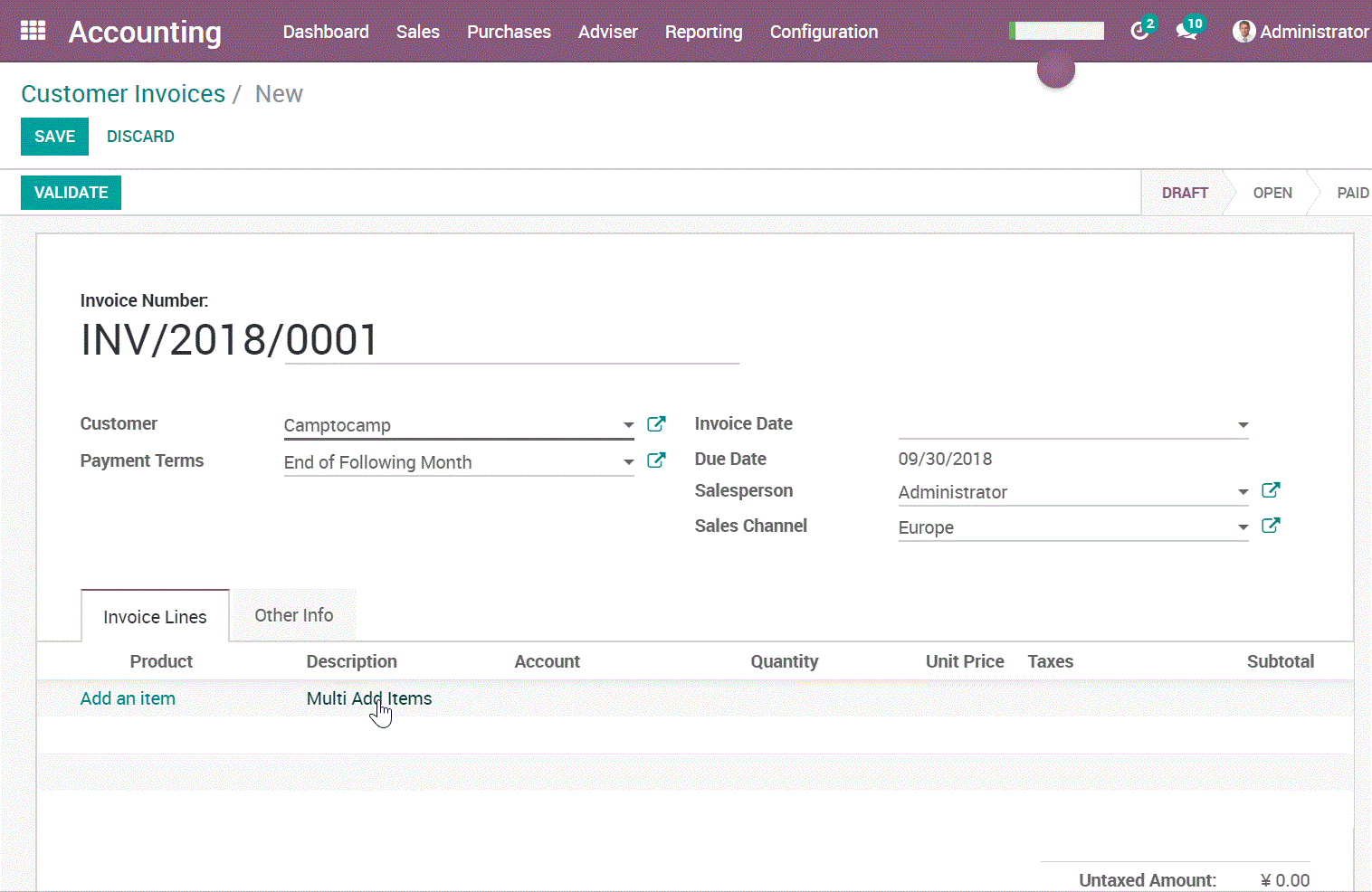Open the Configuration menu
1372x892 pixels.
(824, 32)
